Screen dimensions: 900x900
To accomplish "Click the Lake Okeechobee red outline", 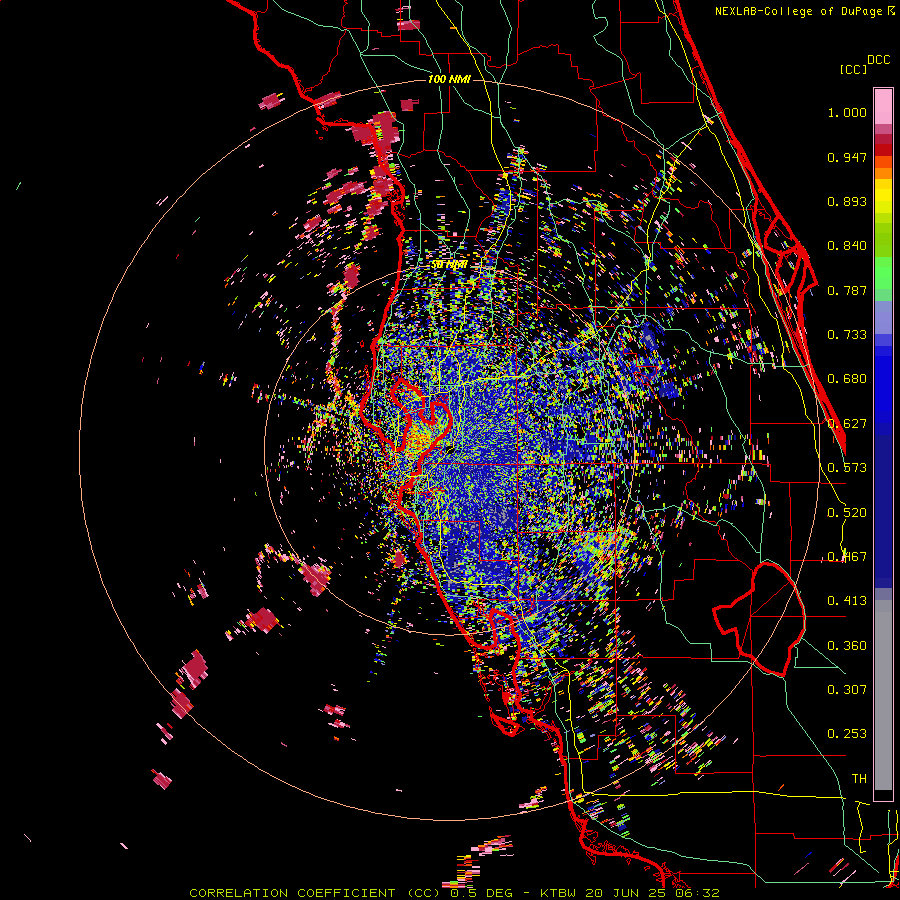I will (x=759, y=619).
